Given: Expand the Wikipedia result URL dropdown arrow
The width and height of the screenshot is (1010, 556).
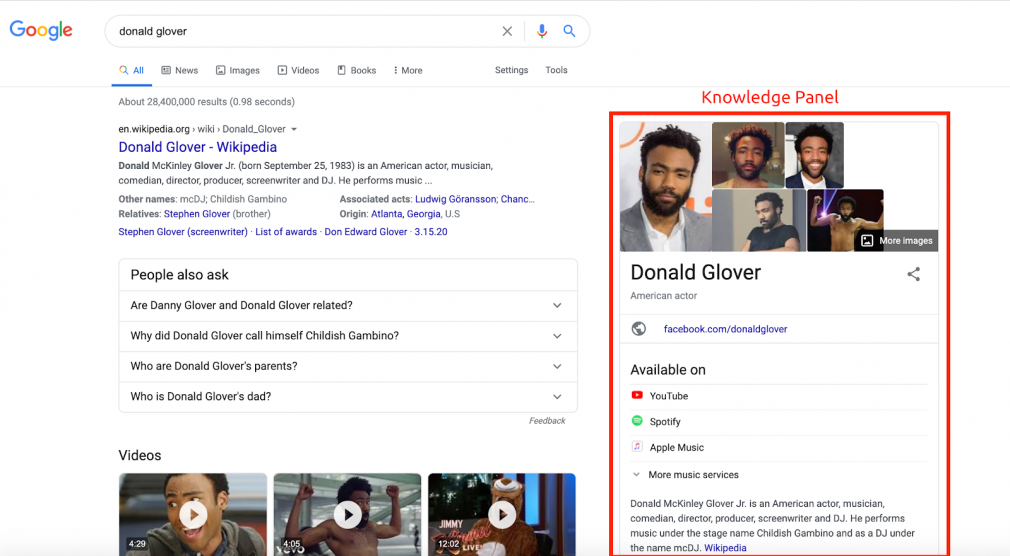Looking at the screenshot, I should (294, 129).
